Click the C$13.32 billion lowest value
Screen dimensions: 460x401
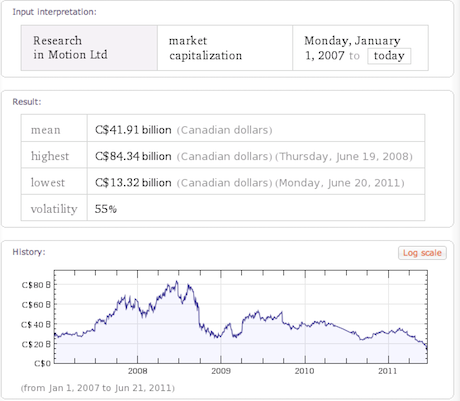pyautogui.click(x=133, y=183)
